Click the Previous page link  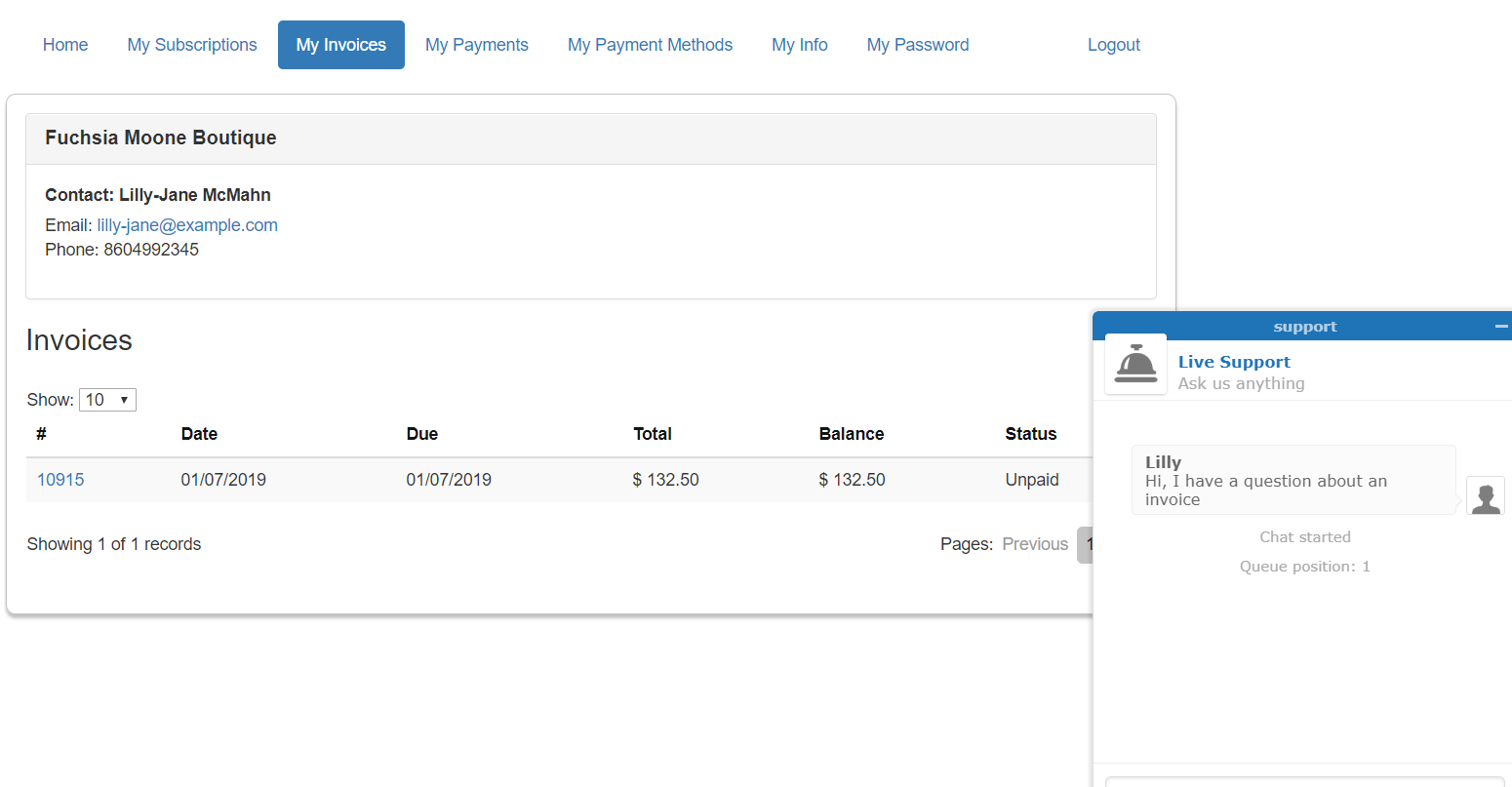tap(1035, 544)
